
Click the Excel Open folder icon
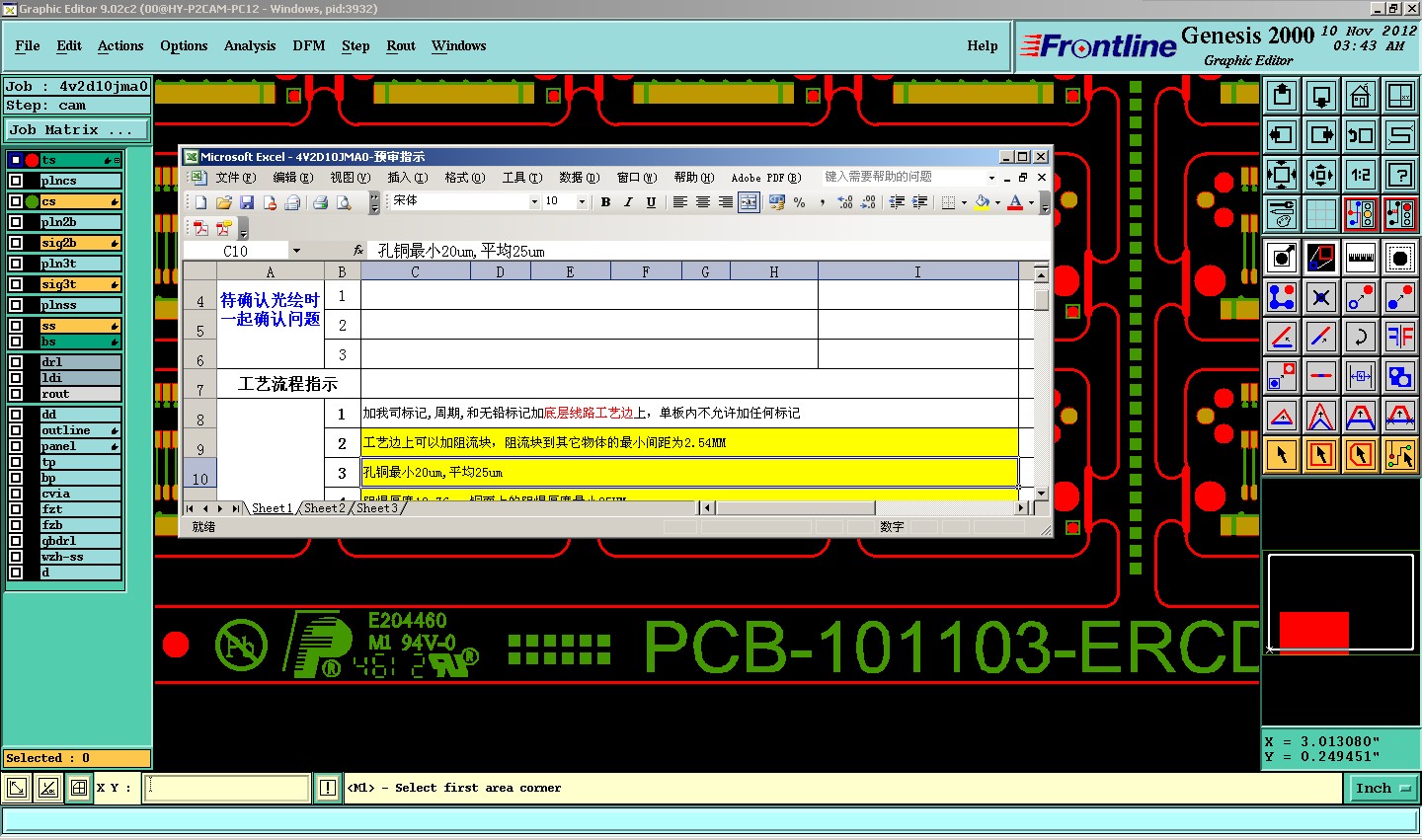[x=224, y=202]
